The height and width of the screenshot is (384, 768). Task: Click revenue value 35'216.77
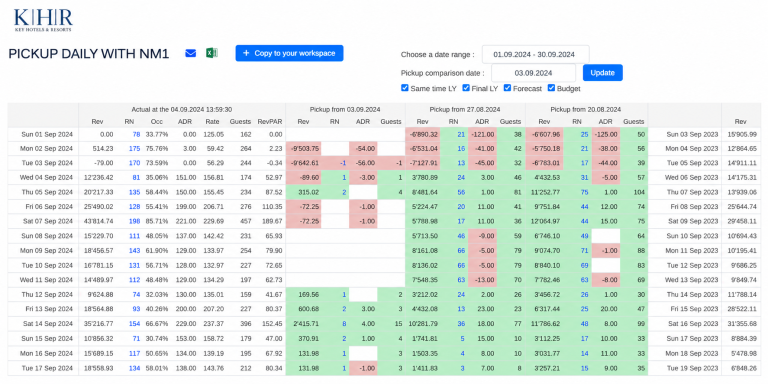(x=99, y=324)
